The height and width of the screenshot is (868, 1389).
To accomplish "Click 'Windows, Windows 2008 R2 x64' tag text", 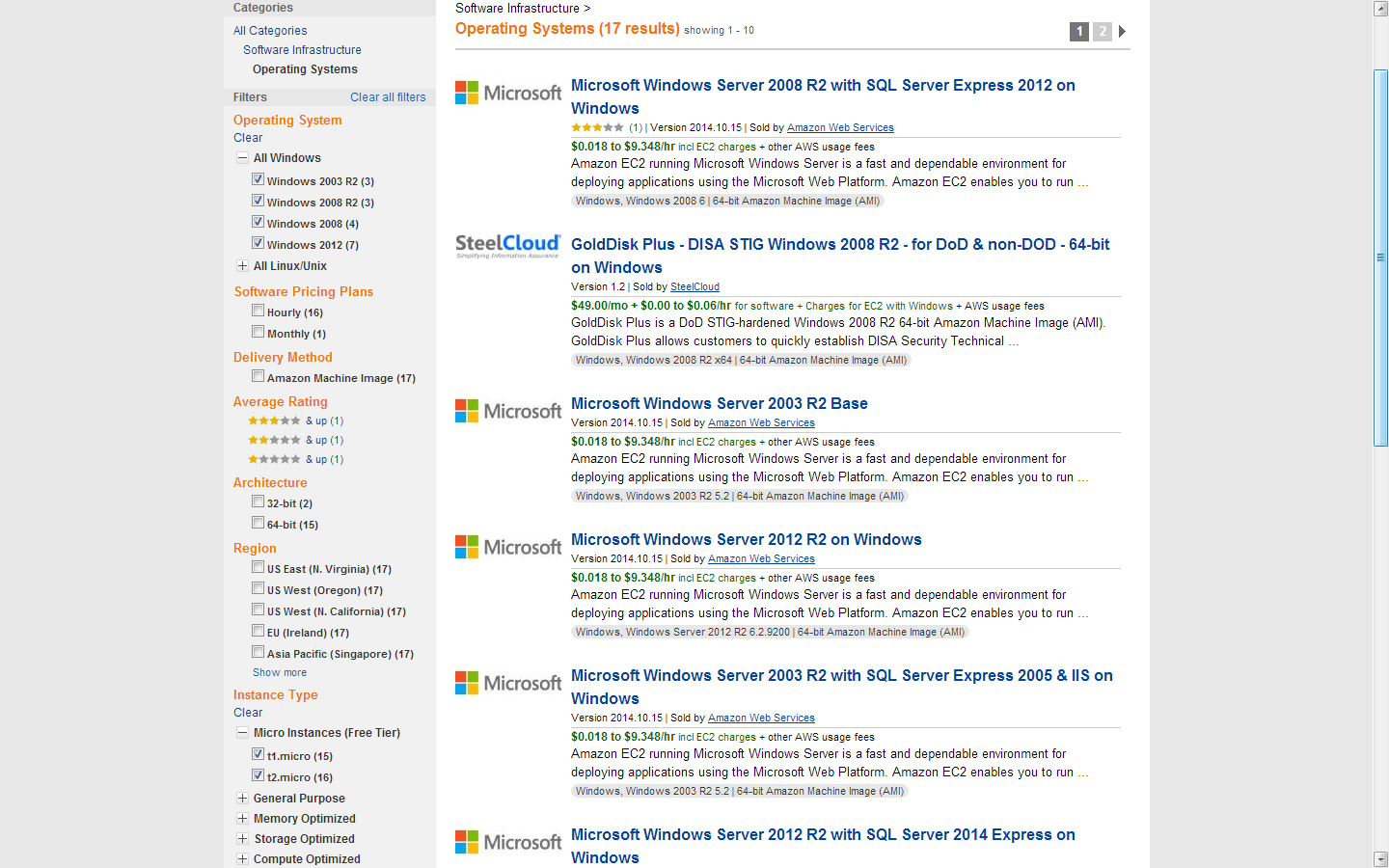I will coord(654,361).
